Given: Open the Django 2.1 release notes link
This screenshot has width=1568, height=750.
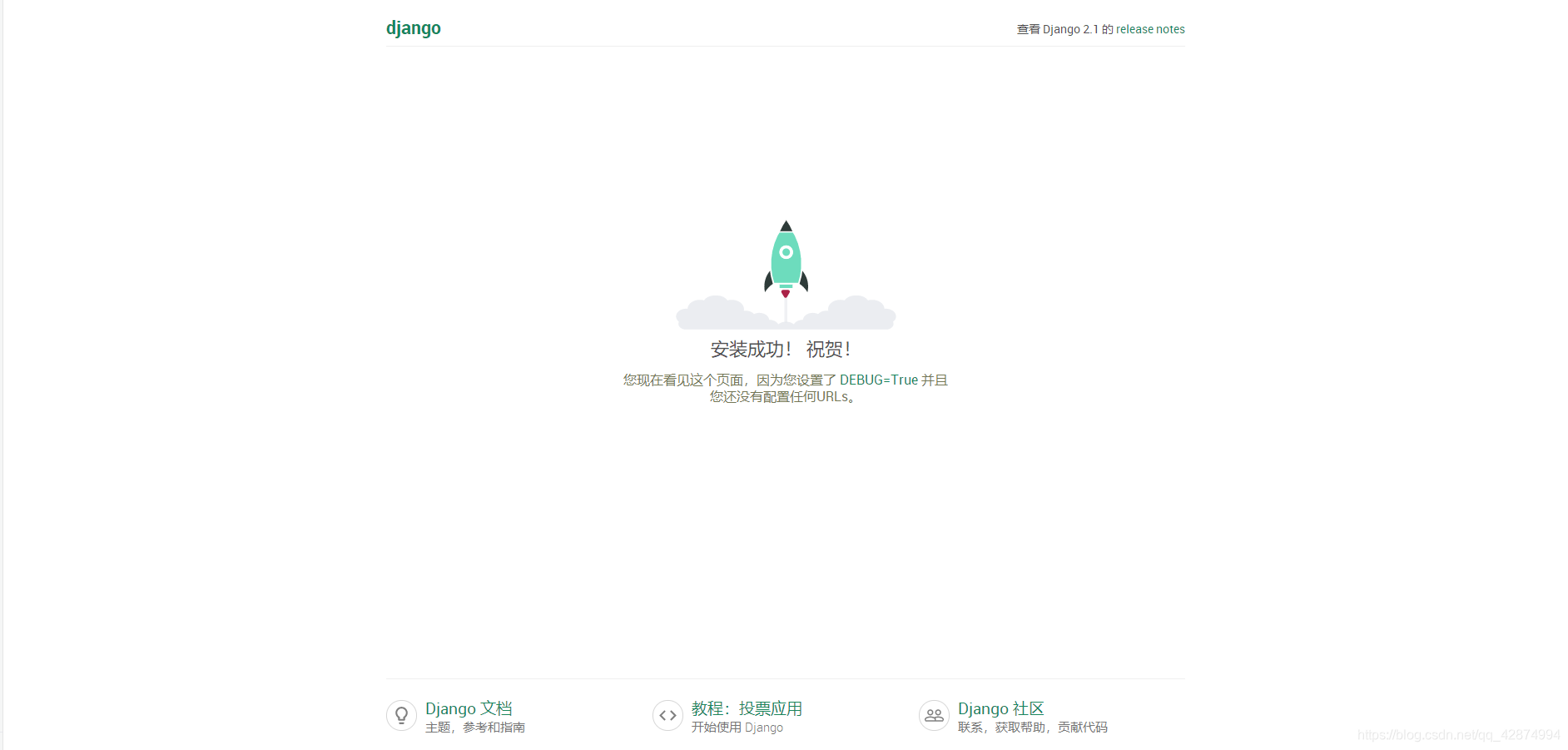Looking at the screenshot, I should tap(1150, 29).
